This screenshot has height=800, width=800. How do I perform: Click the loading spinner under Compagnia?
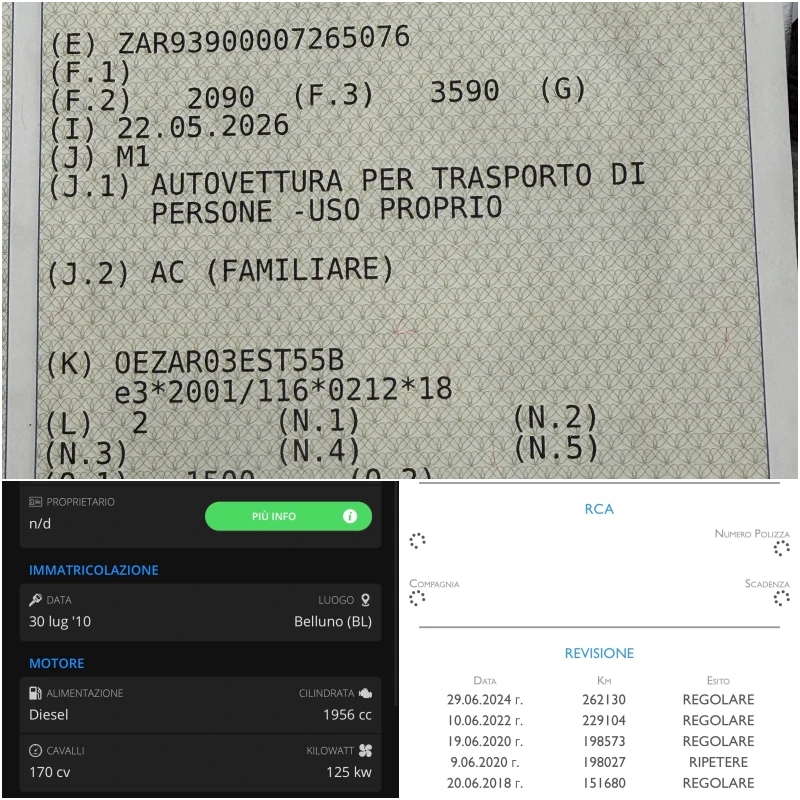(417, 598)
